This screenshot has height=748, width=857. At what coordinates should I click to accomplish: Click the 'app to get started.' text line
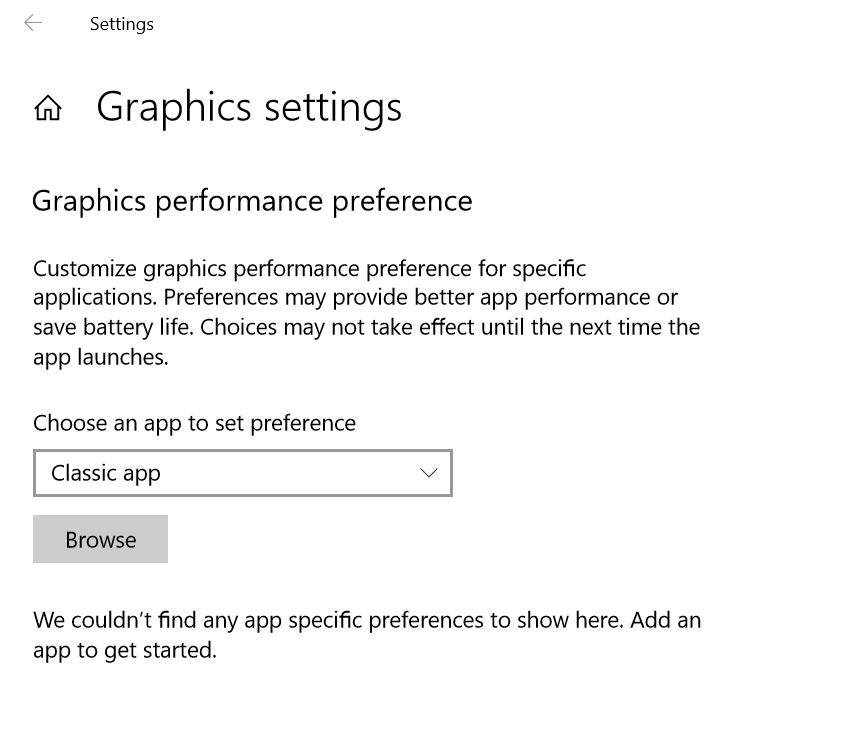124,650
